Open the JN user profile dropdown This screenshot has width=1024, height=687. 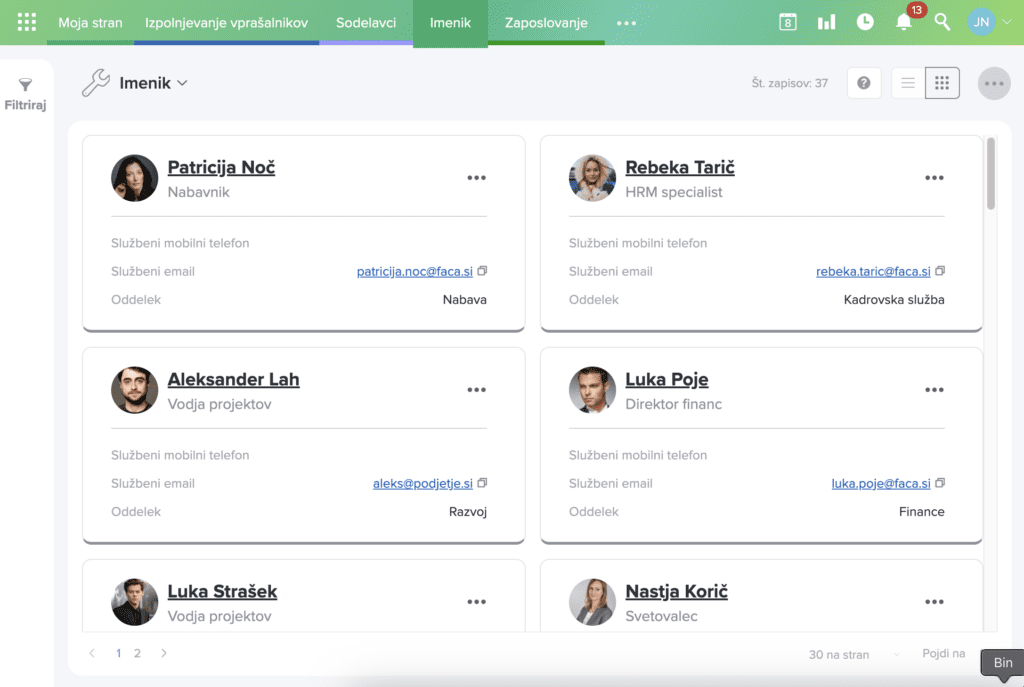tap(988, 22)
